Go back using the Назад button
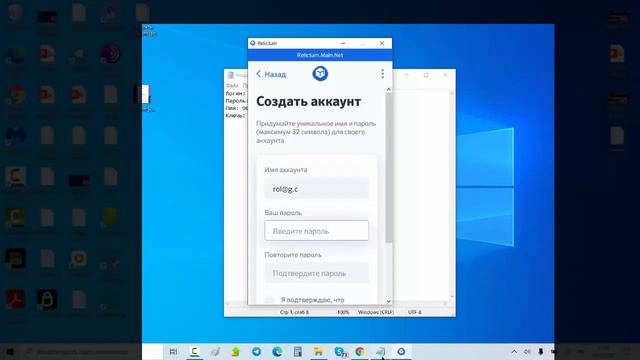The width and height of the screenshot is (640, 360). coord(271,74)
